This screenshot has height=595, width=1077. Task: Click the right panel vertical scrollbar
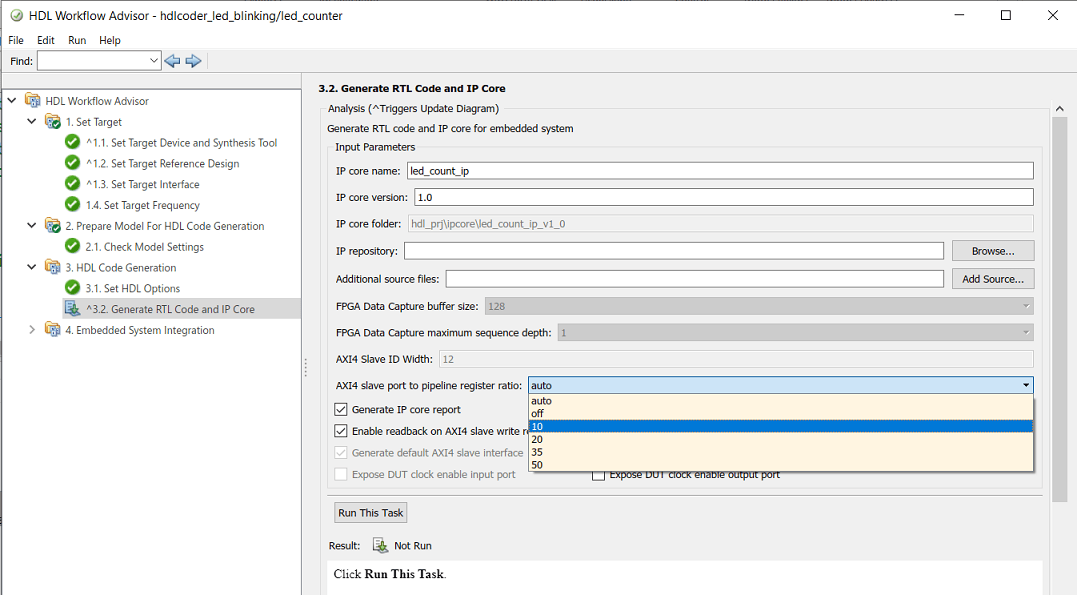click(x=1059, y=300)
